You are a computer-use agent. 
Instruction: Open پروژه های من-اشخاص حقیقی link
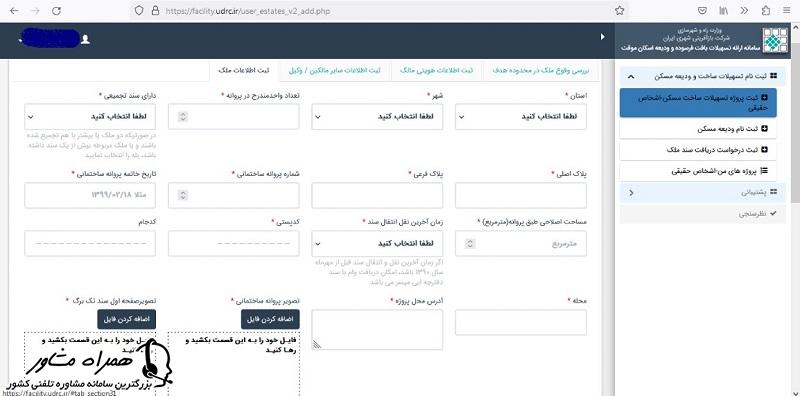(x=698, y=171)
